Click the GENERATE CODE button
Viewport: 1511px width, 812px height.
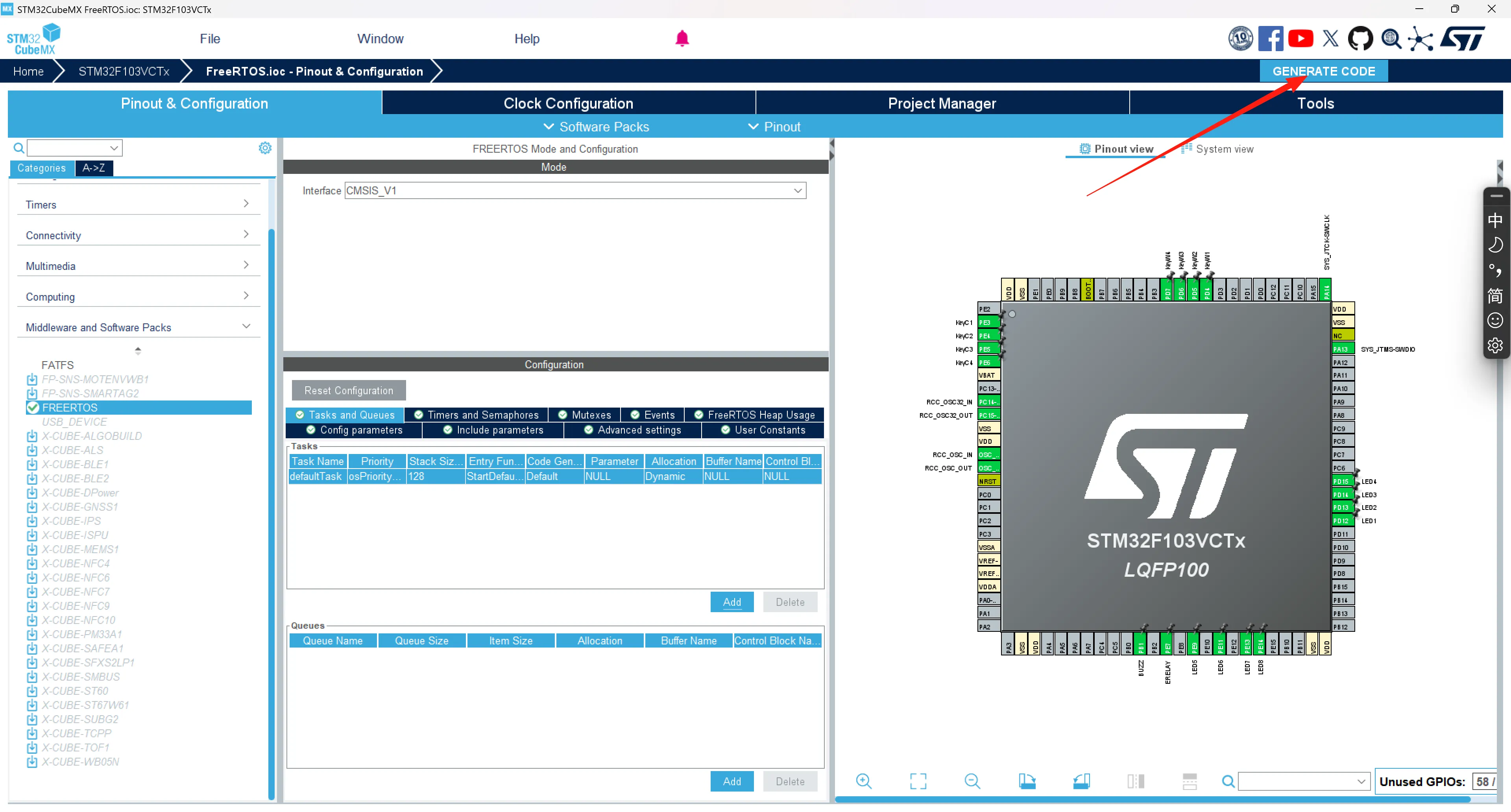(x=1323, y=71)
